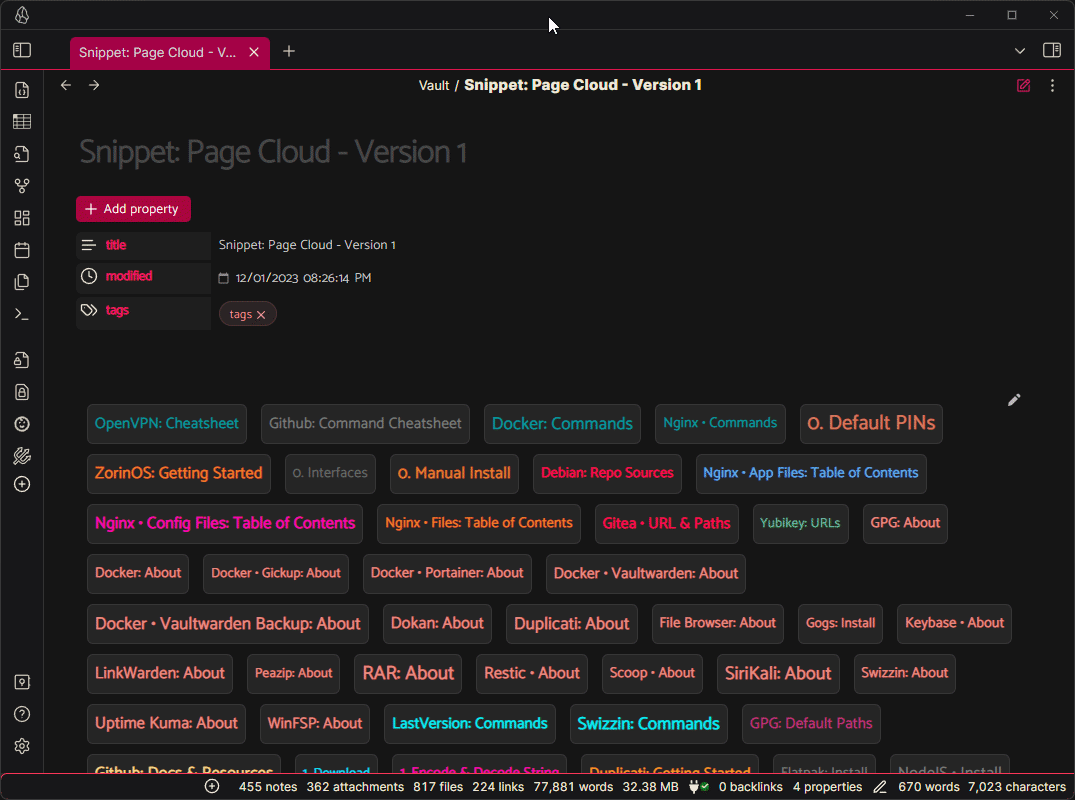Open the Docker: Commands page link

coord(562,423)
